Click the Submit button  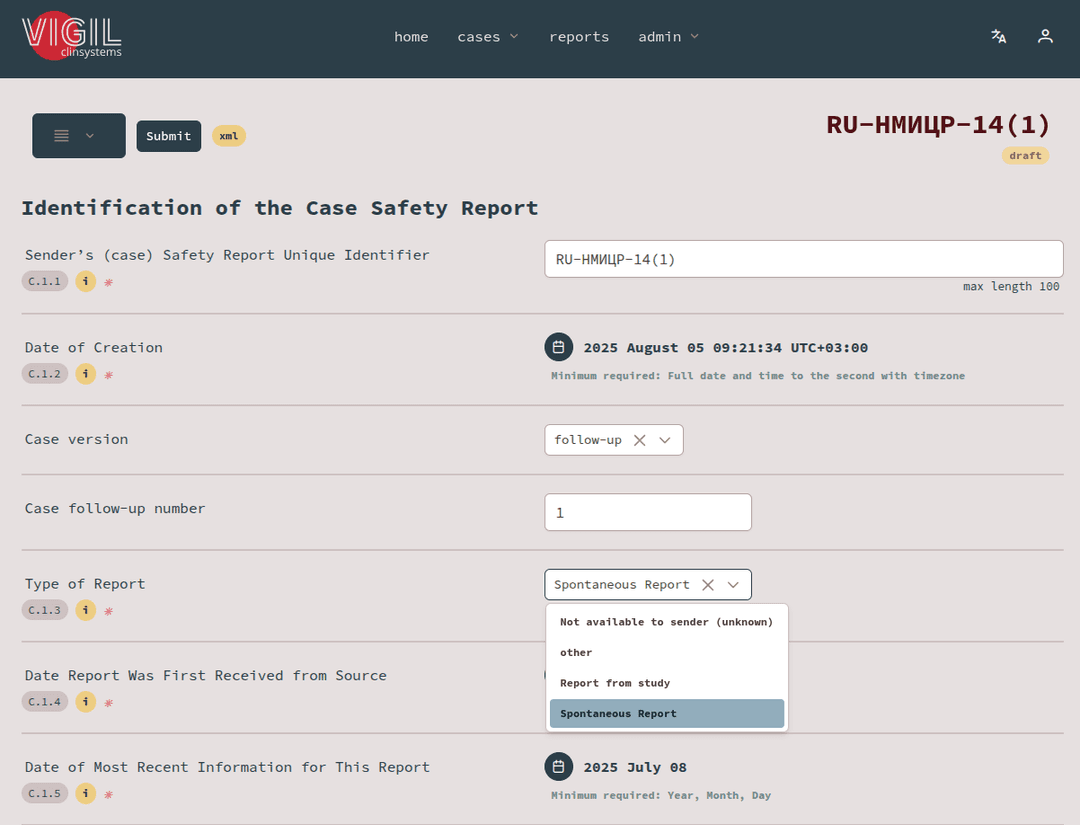(169, 136)
